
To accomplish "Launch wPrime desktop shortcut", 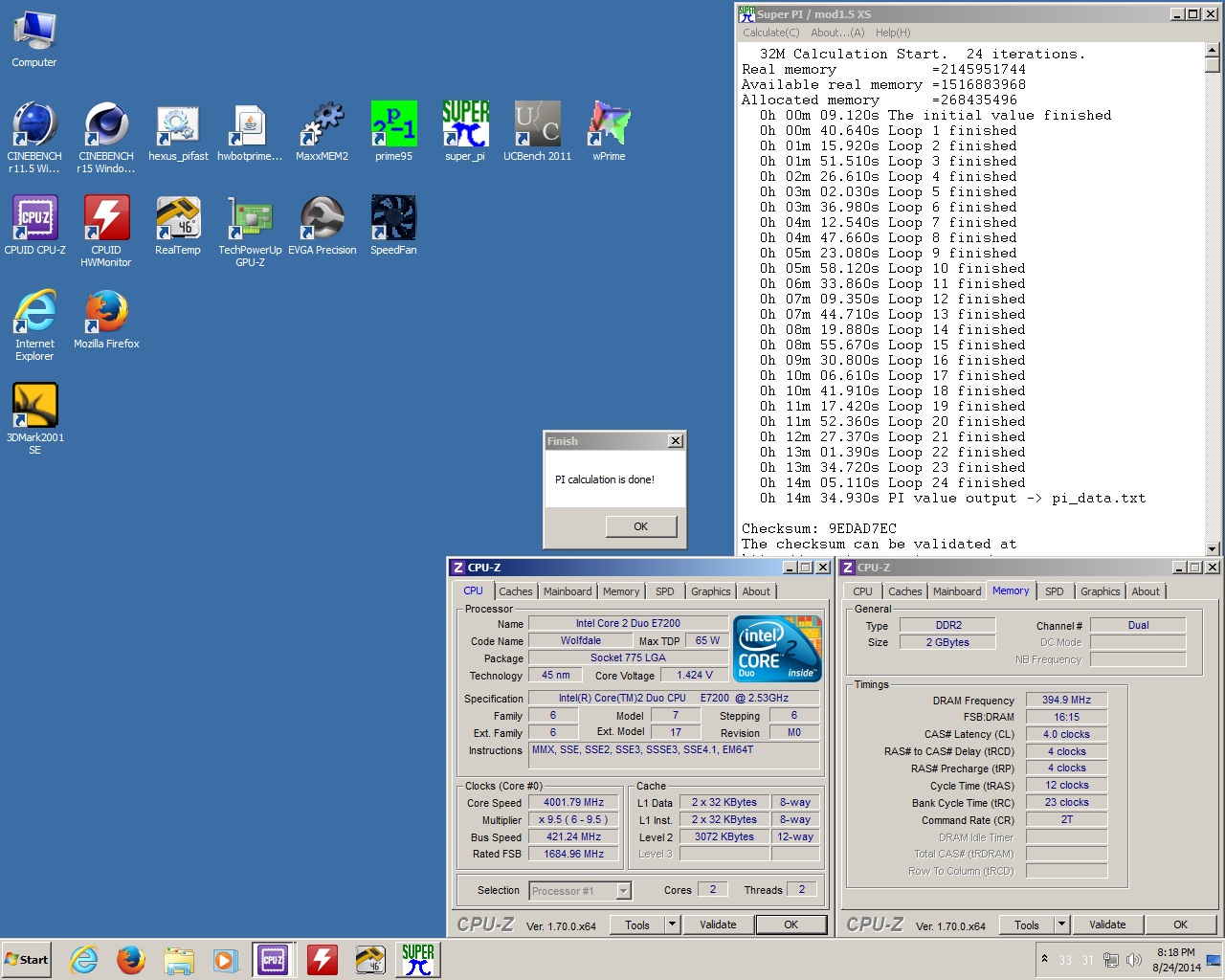I will click(609, 132).
